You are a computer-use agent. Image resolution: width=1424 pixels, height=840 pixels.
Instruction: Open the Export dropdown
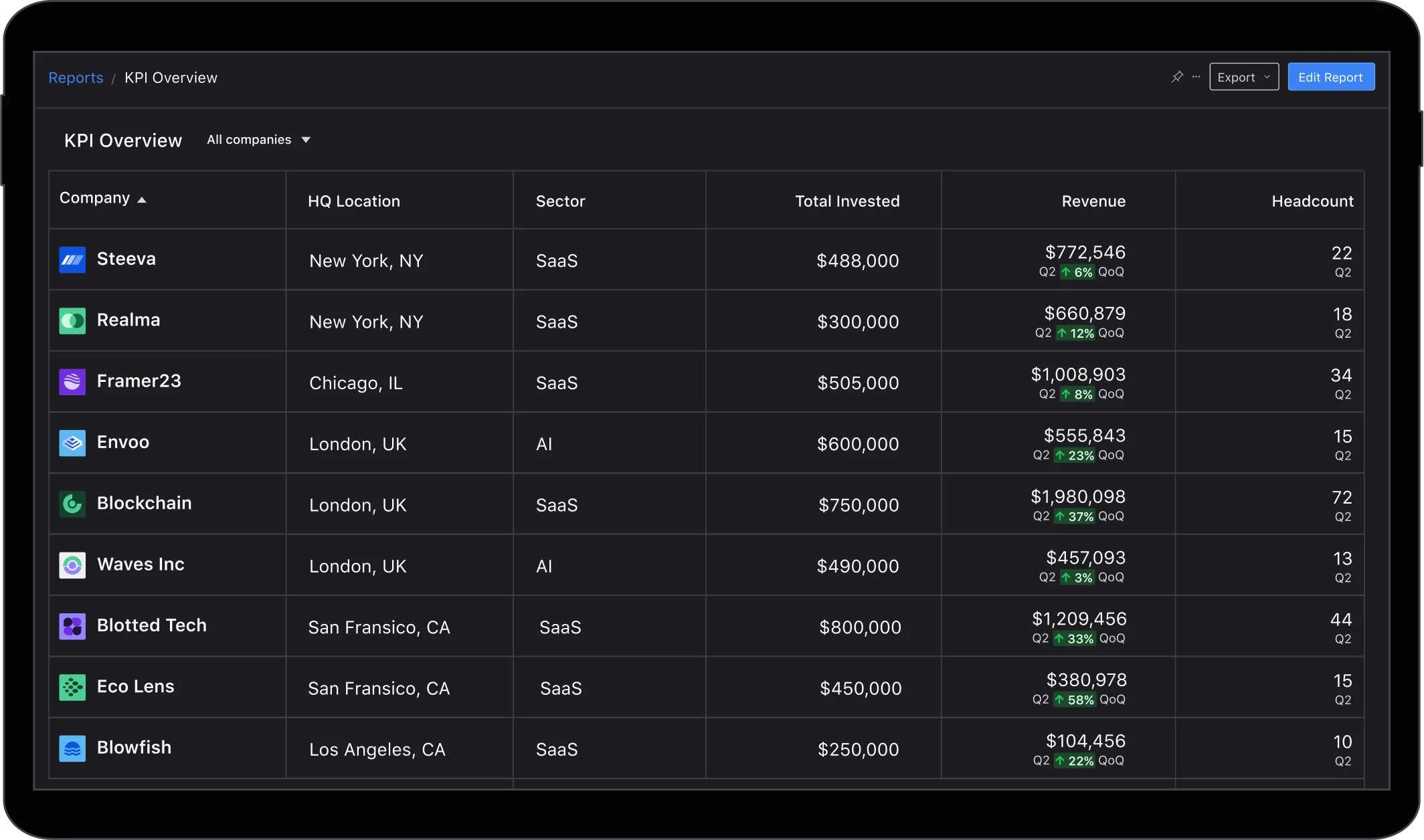click(1244, 77)
